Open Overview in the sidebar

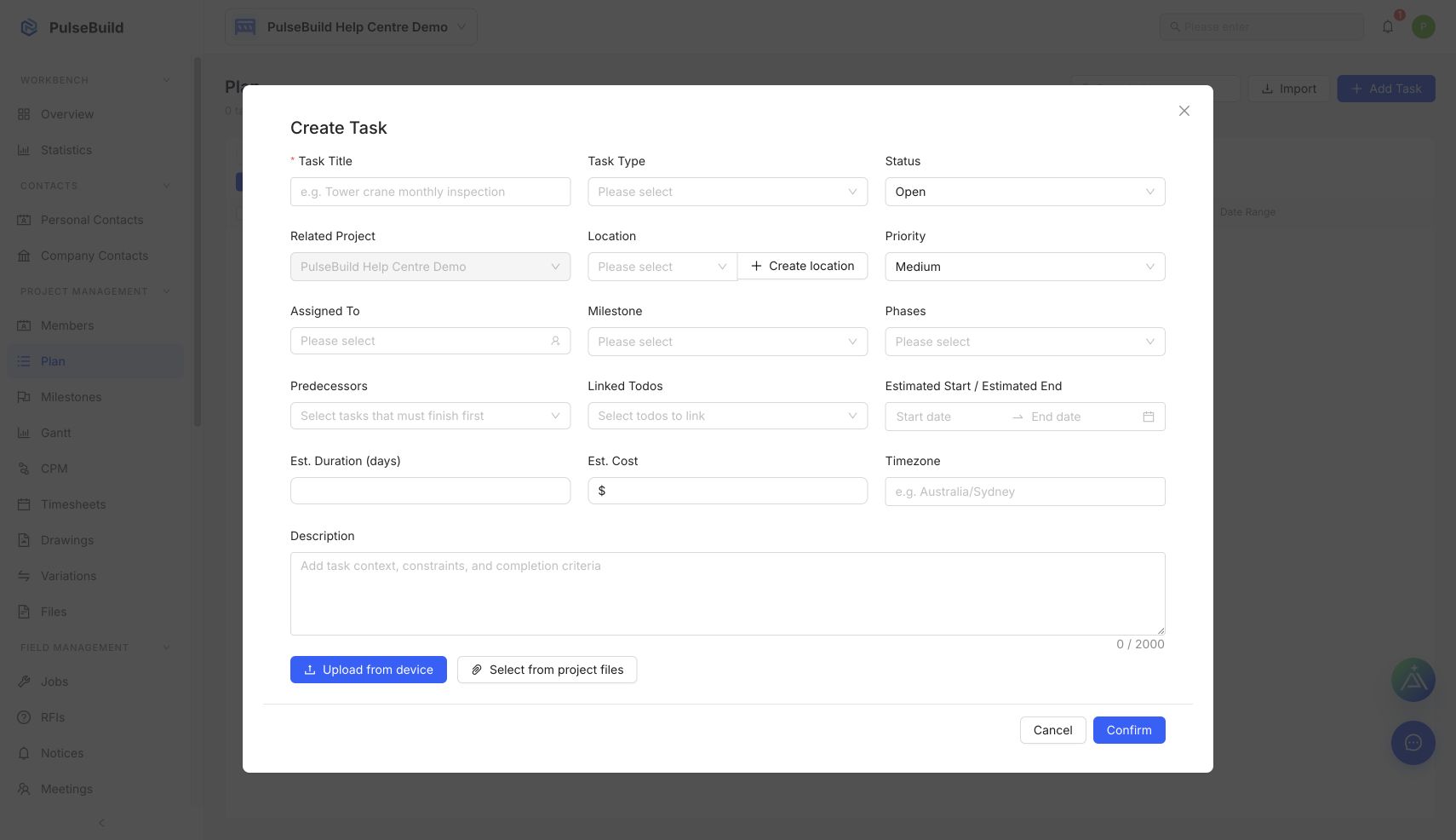[x=95, y=114]
